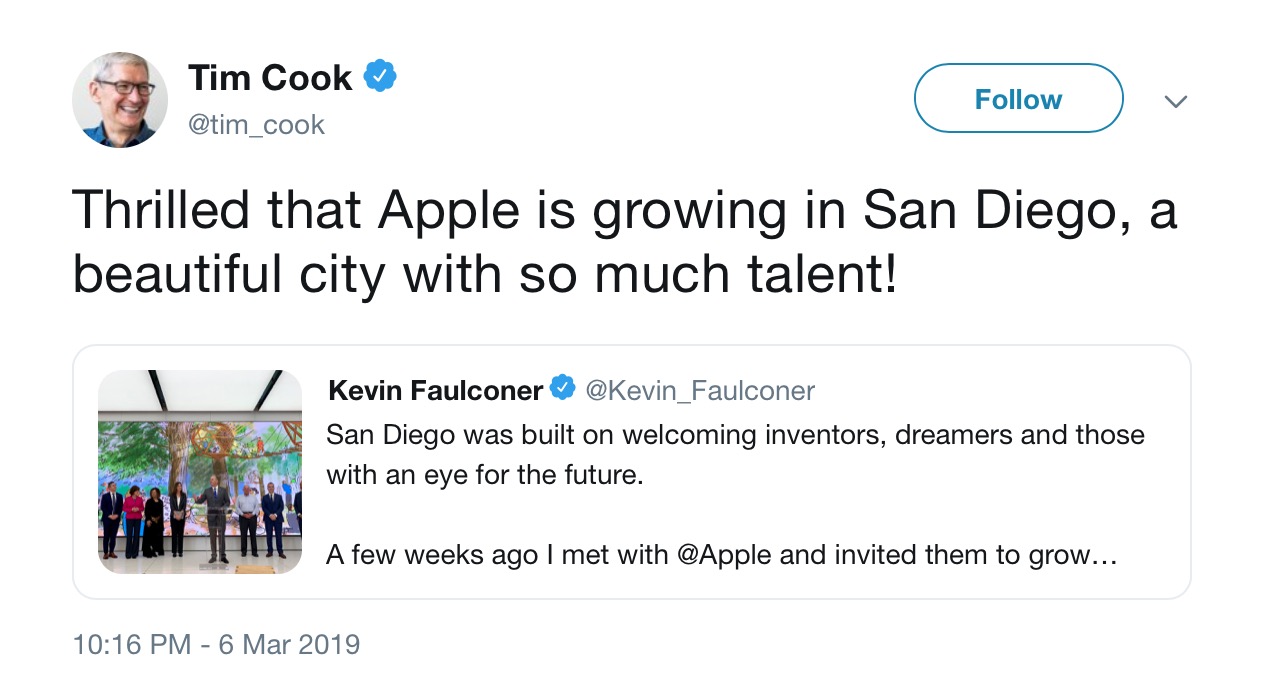Select the "6 Mar 2019" date text

289,644
